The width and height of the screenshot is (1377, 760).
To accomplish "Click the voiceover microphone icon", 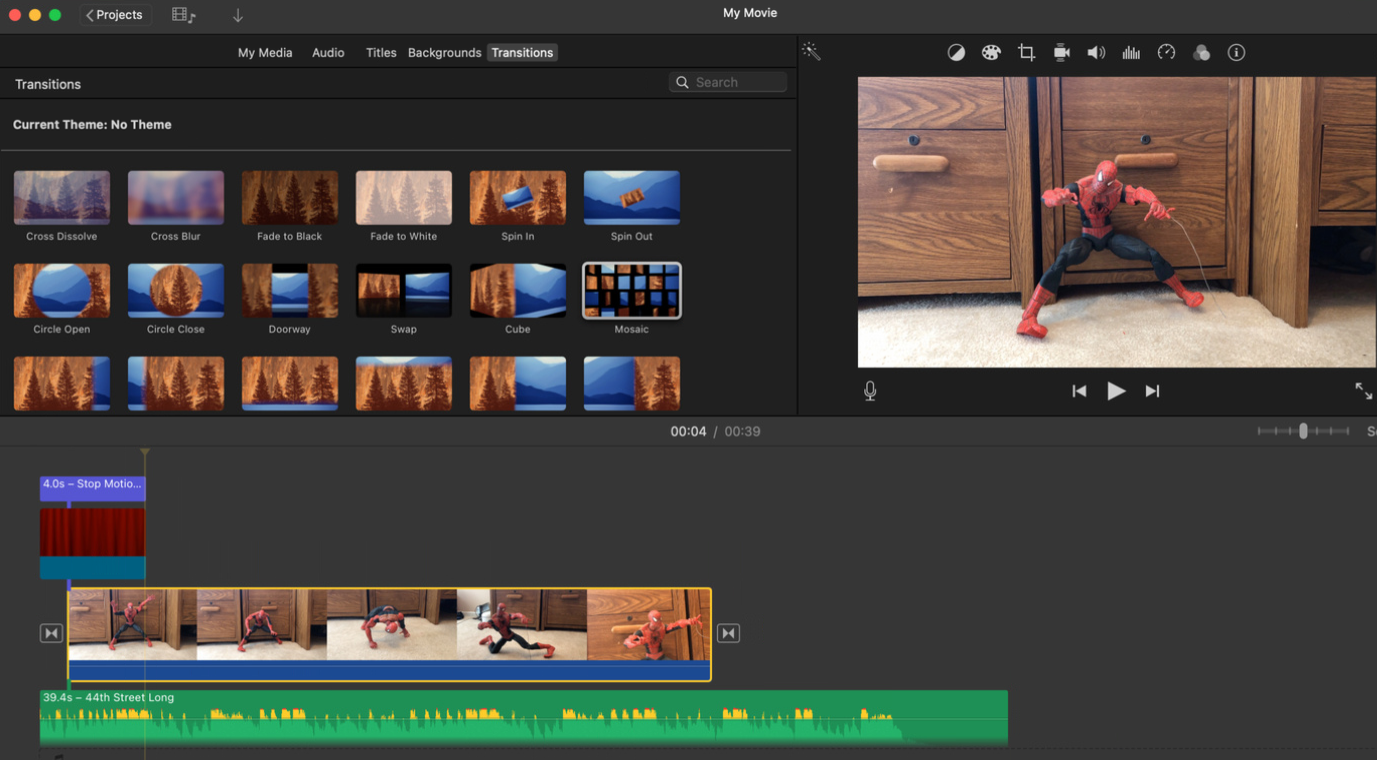I will [870, 391].
